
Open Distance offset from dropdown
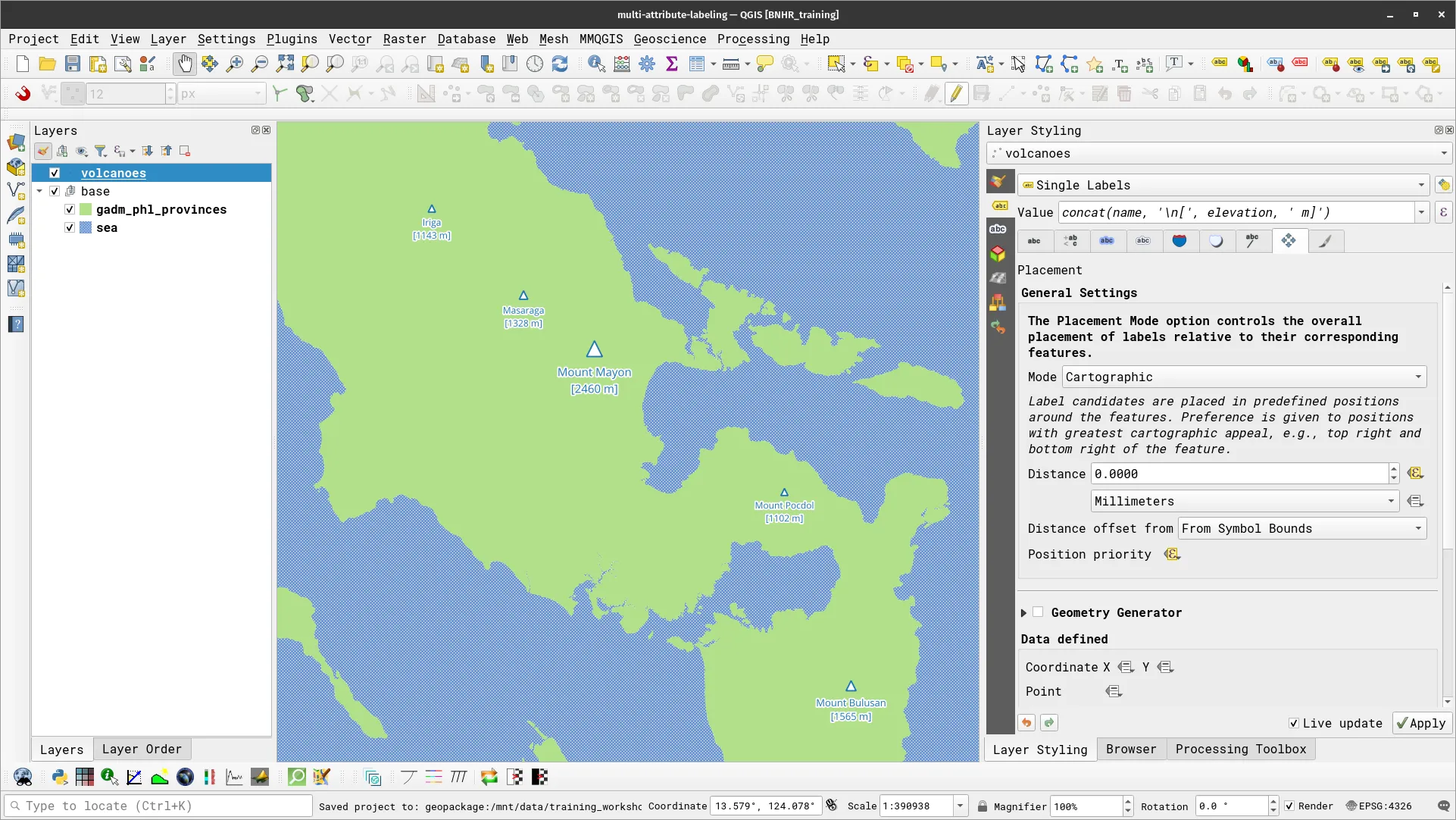pyautogui.click(x=1301, y=528)
